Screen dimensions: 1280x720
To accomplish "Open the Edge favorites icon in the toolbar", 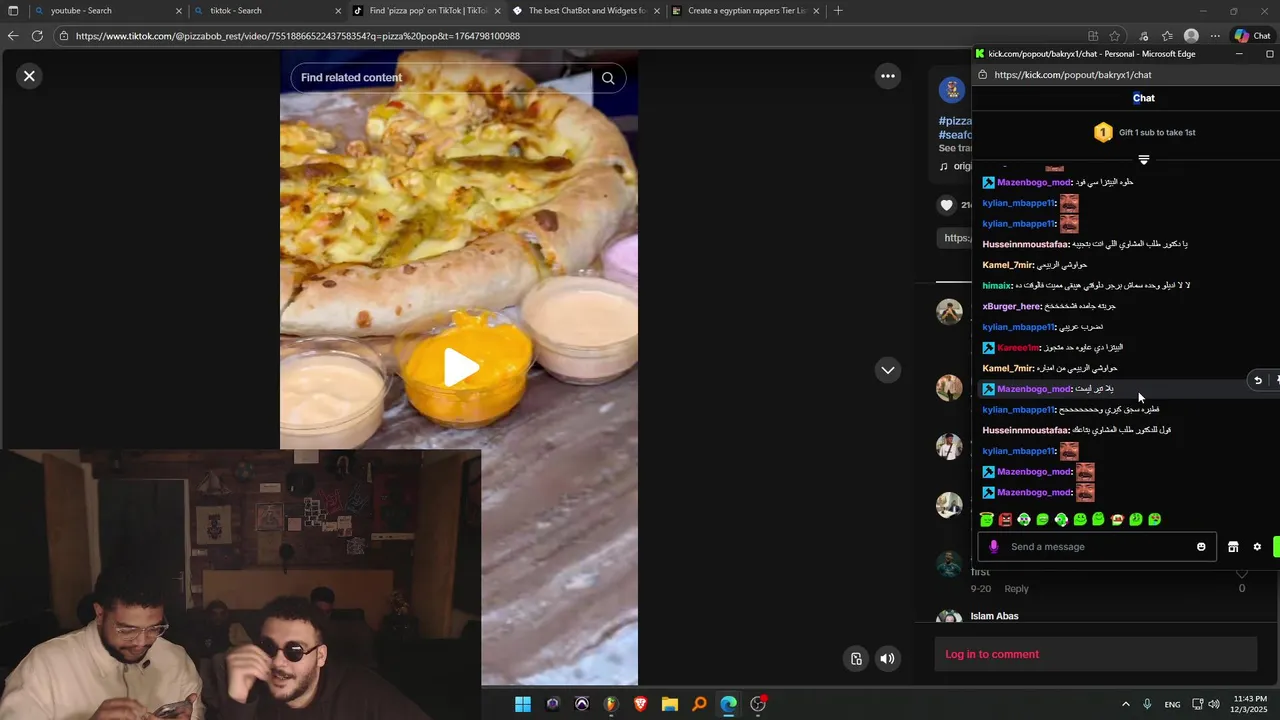I will (x=1167, y=36).
